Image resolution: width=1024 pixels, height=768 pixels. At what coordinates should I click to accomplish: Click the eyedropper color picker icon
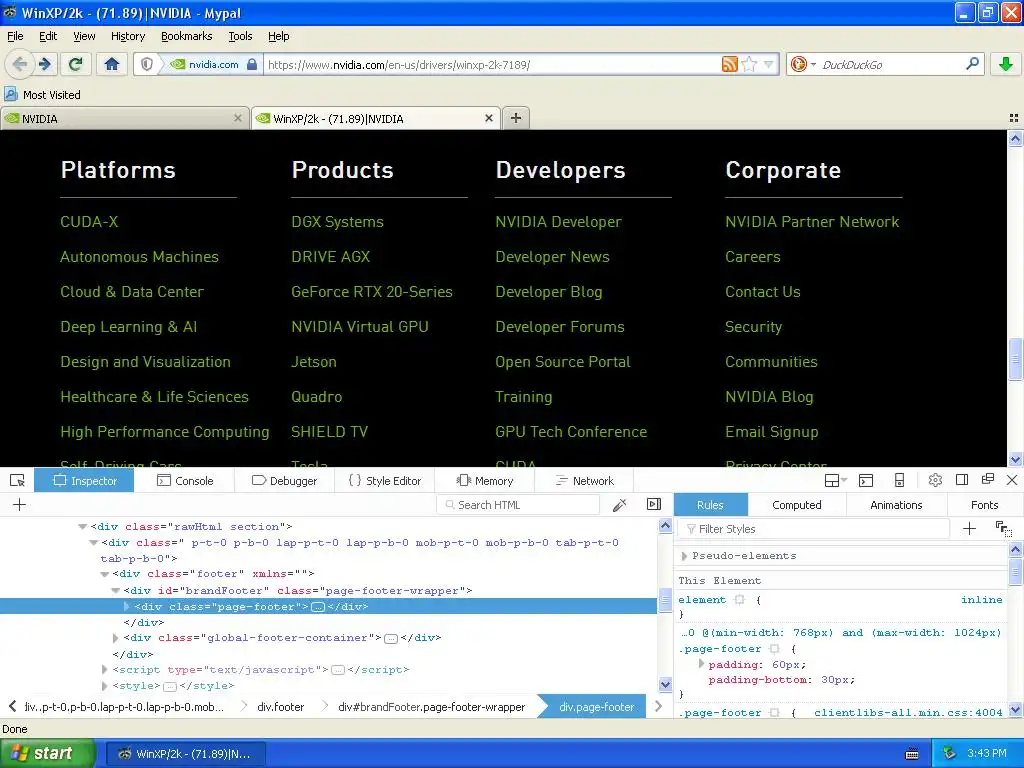[620, 505]
